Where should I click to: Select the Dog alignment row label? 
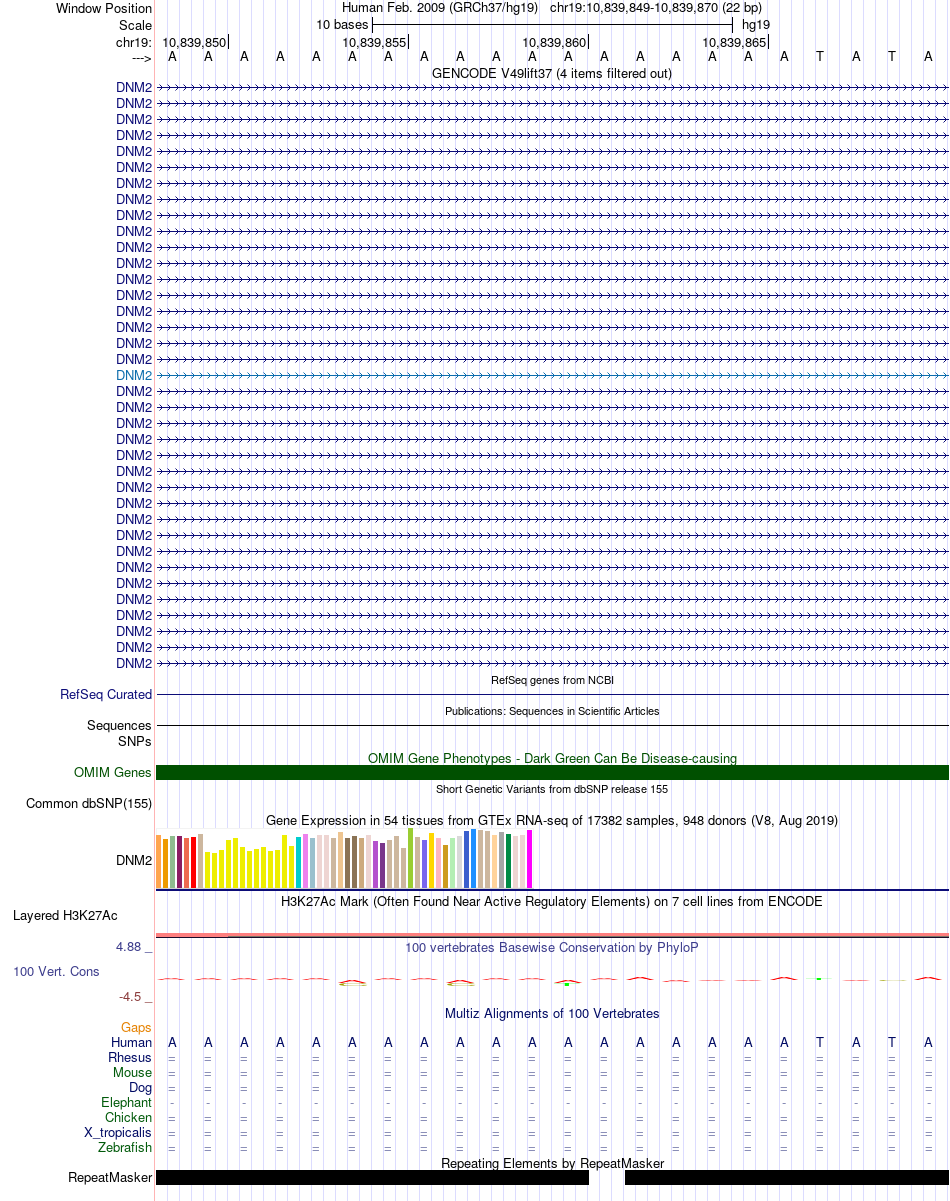tap(141, 1087)
